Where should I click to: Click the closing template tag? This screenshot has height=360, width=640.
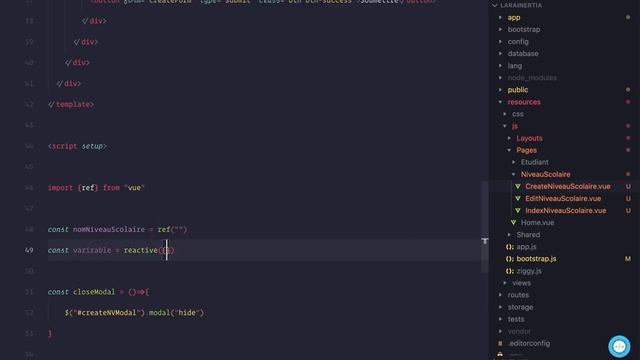pyautogui.click(x=71, y=104)
